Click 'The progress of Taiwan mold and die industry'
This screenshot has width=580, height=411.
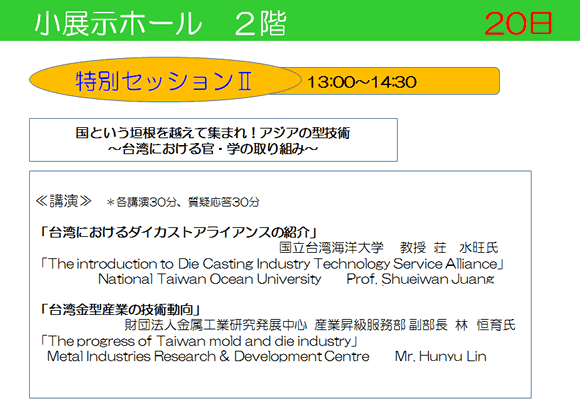(199, 340)
